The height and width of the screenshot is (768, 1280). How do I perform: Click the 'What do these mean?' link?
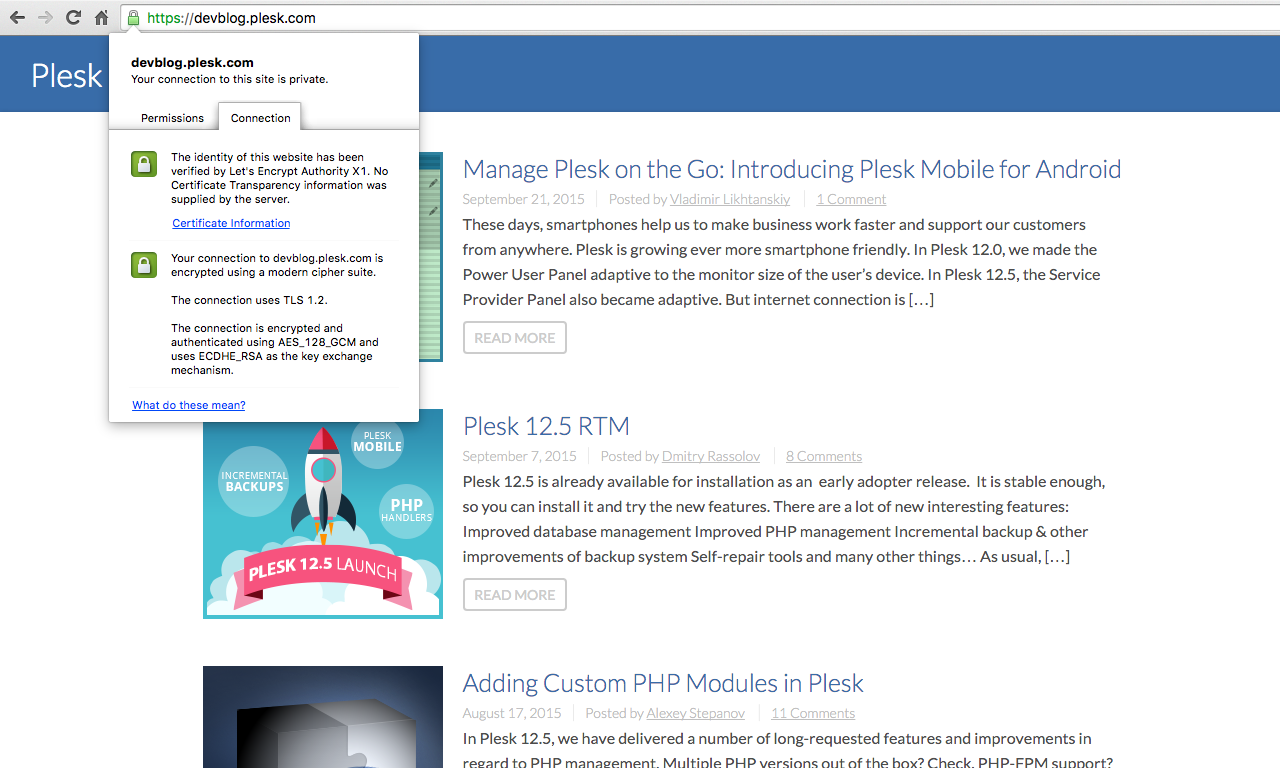(x=188, y=405)
